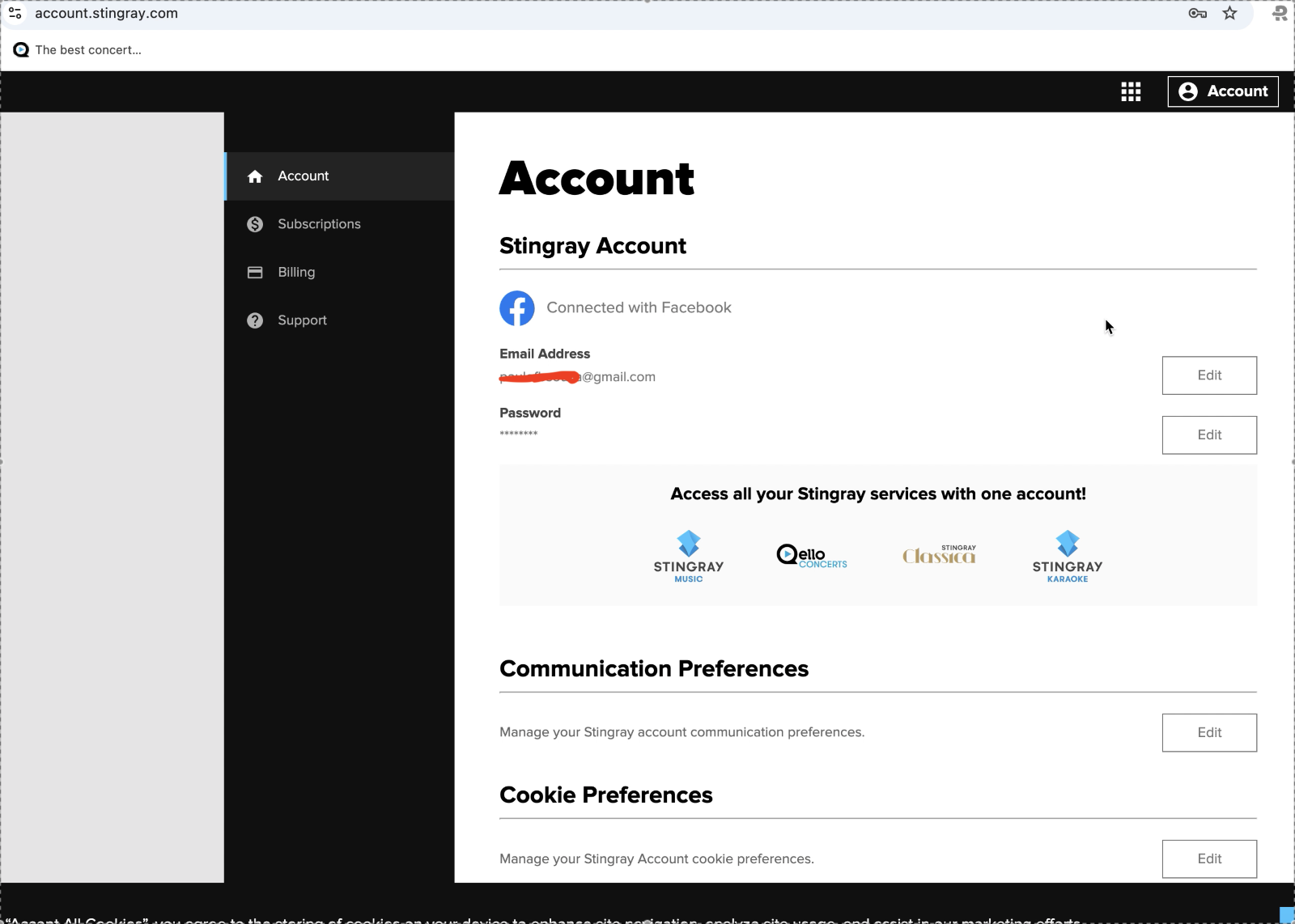Switch to 'The best concert...' browser tab
1295x924 pixels.
pyautogui.click(x=87, y=49)
